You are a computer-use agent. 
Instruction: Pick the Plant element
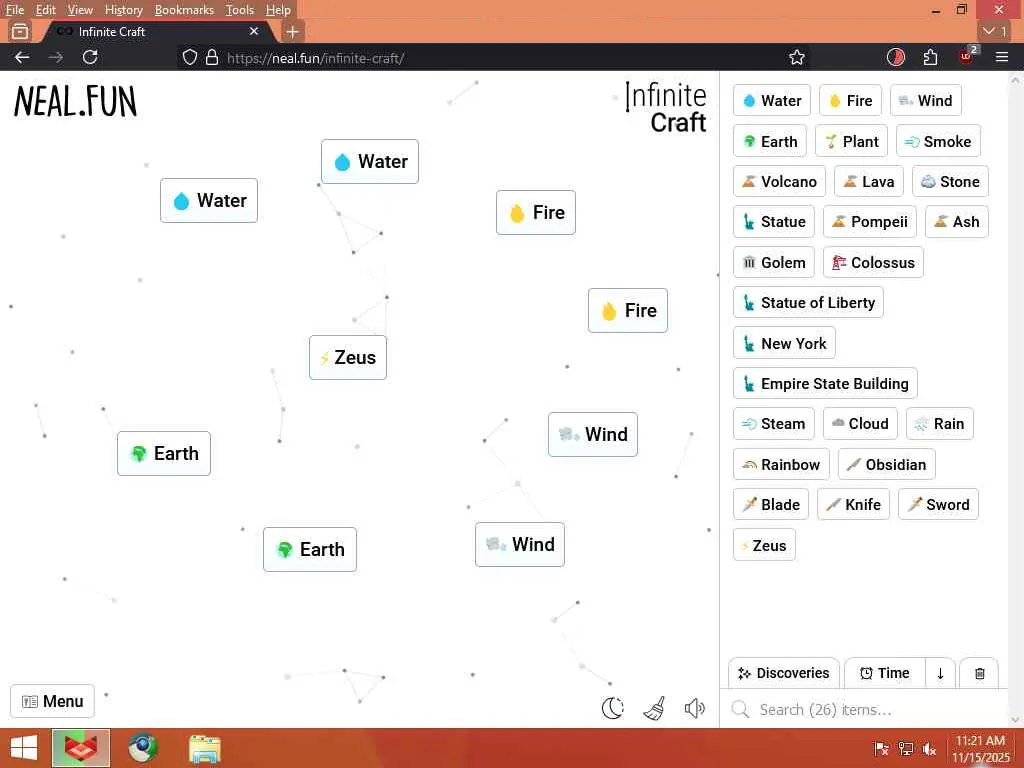pyautogui.click(x=852, y=141)
